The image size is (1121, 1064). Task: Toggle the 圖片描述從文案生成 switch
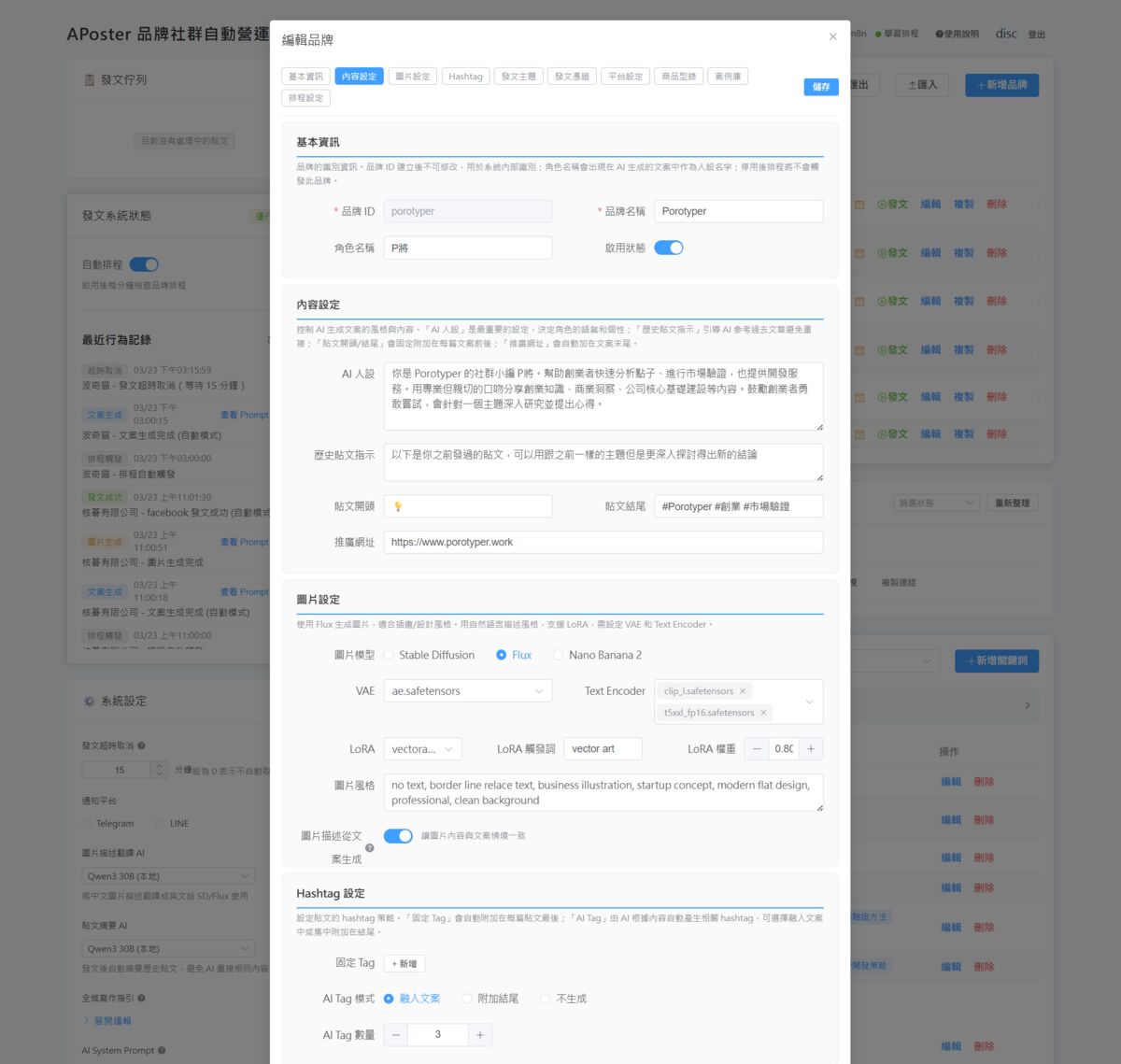click(398, 836)
